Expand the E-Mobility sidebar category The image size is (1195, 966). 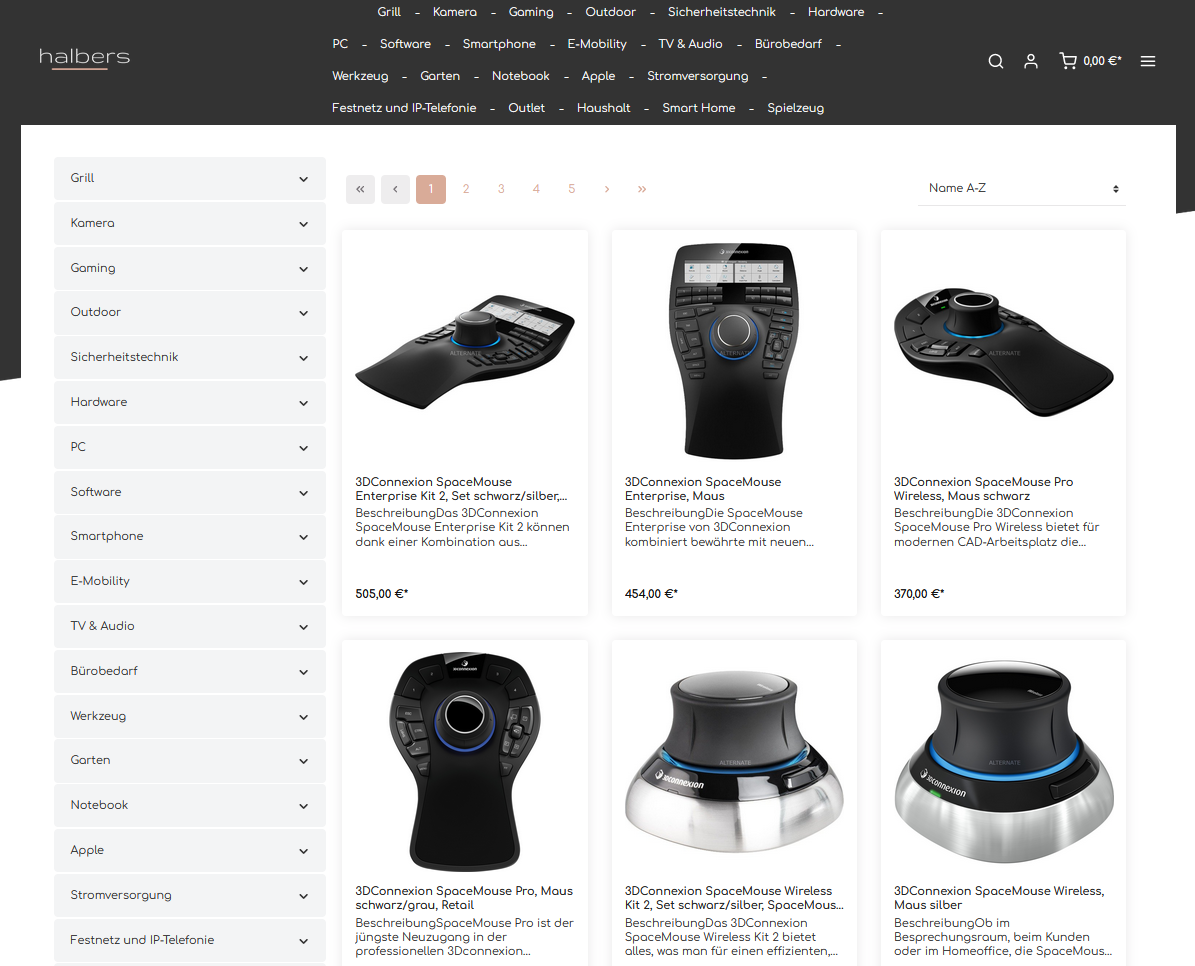coord(190,581)
